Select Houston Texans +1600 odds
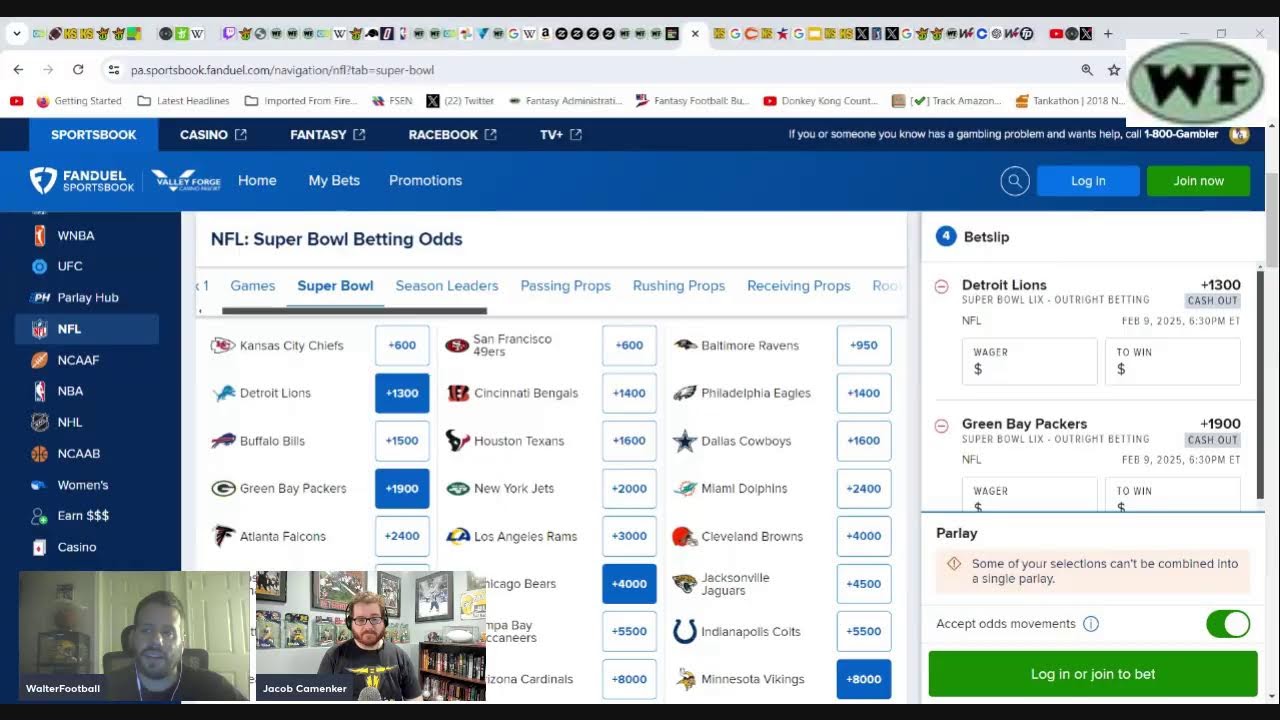 [629, 441]
